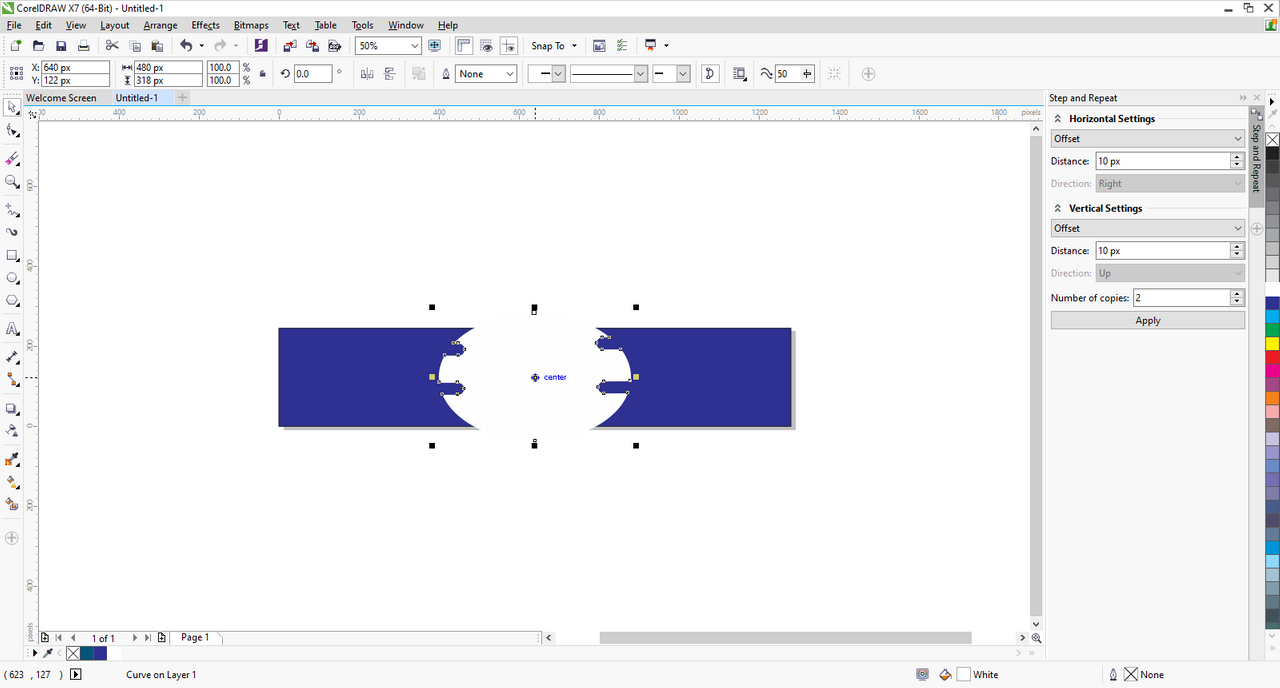Image resolution: width=1280 pixels, height=688 pixels.
Task: Switch to Welcome Screen tab
Action: (61, 98)
